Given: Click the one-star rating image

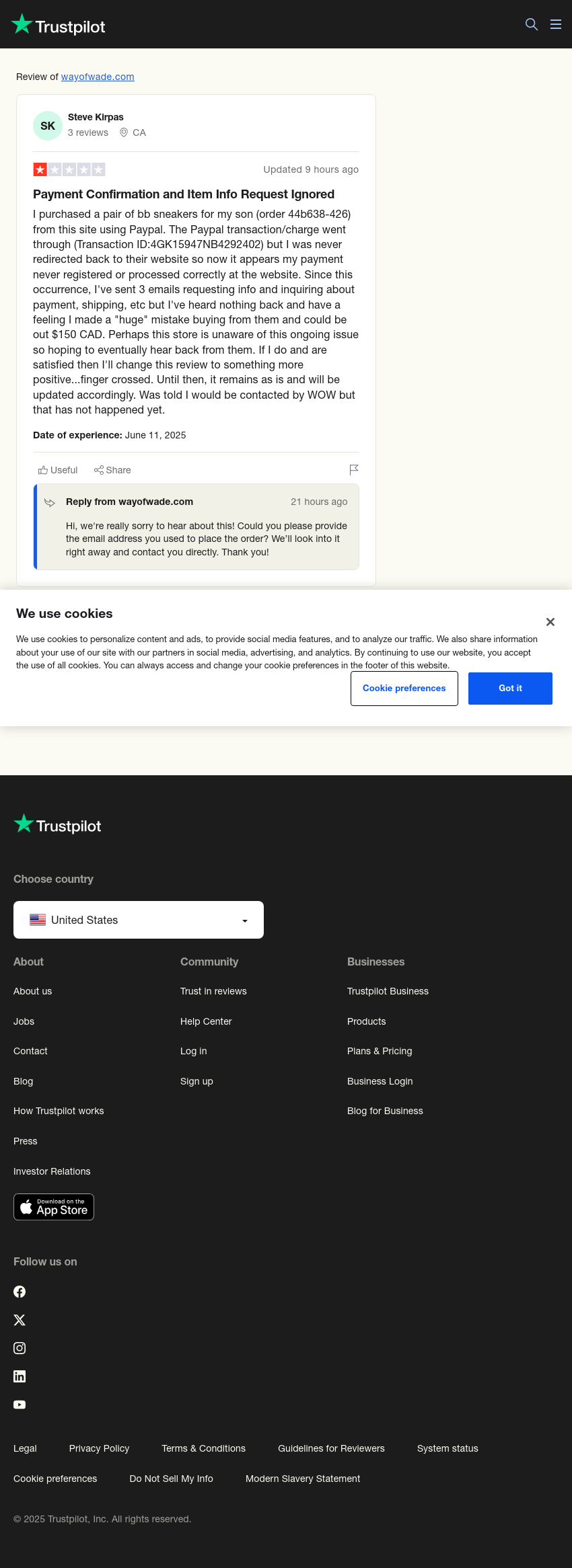Looking at the screenshot, I should 69,169.
